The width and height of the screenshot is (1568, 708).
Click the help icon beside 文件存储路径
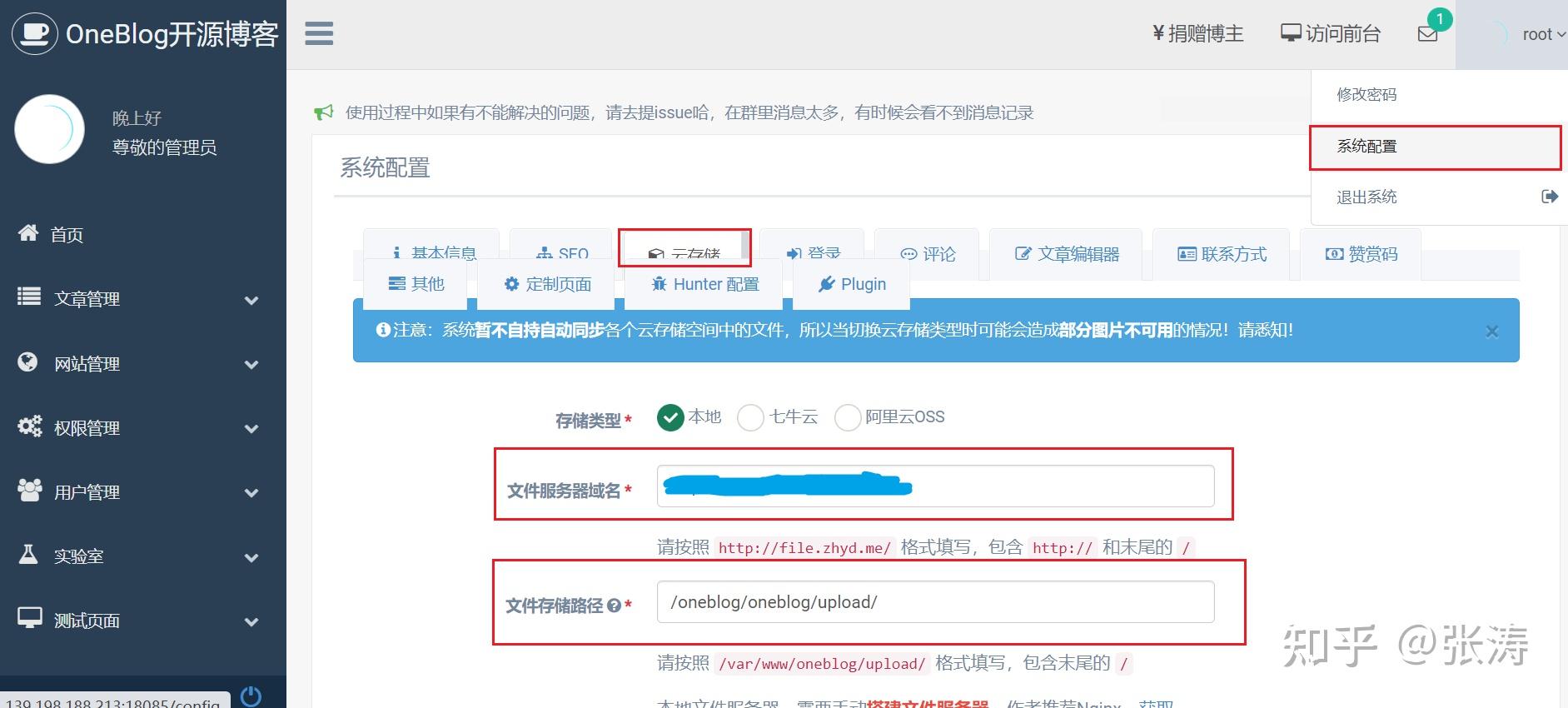[614, 606]
